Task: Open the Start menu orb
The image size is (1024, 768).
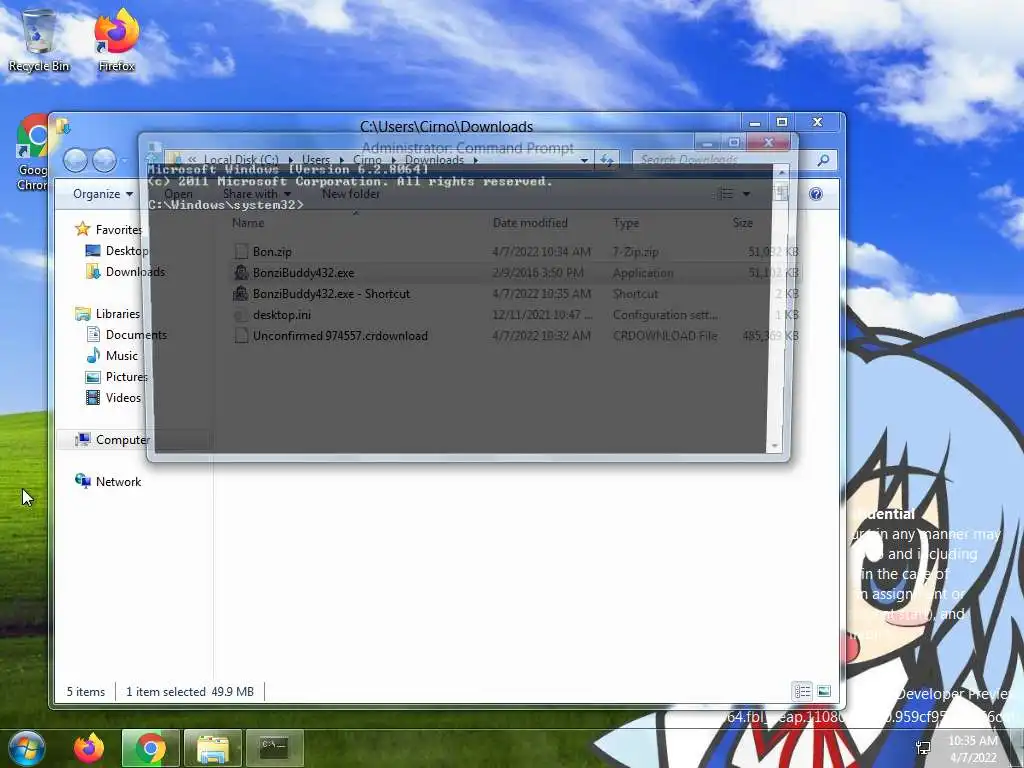Action: point(27,748)
